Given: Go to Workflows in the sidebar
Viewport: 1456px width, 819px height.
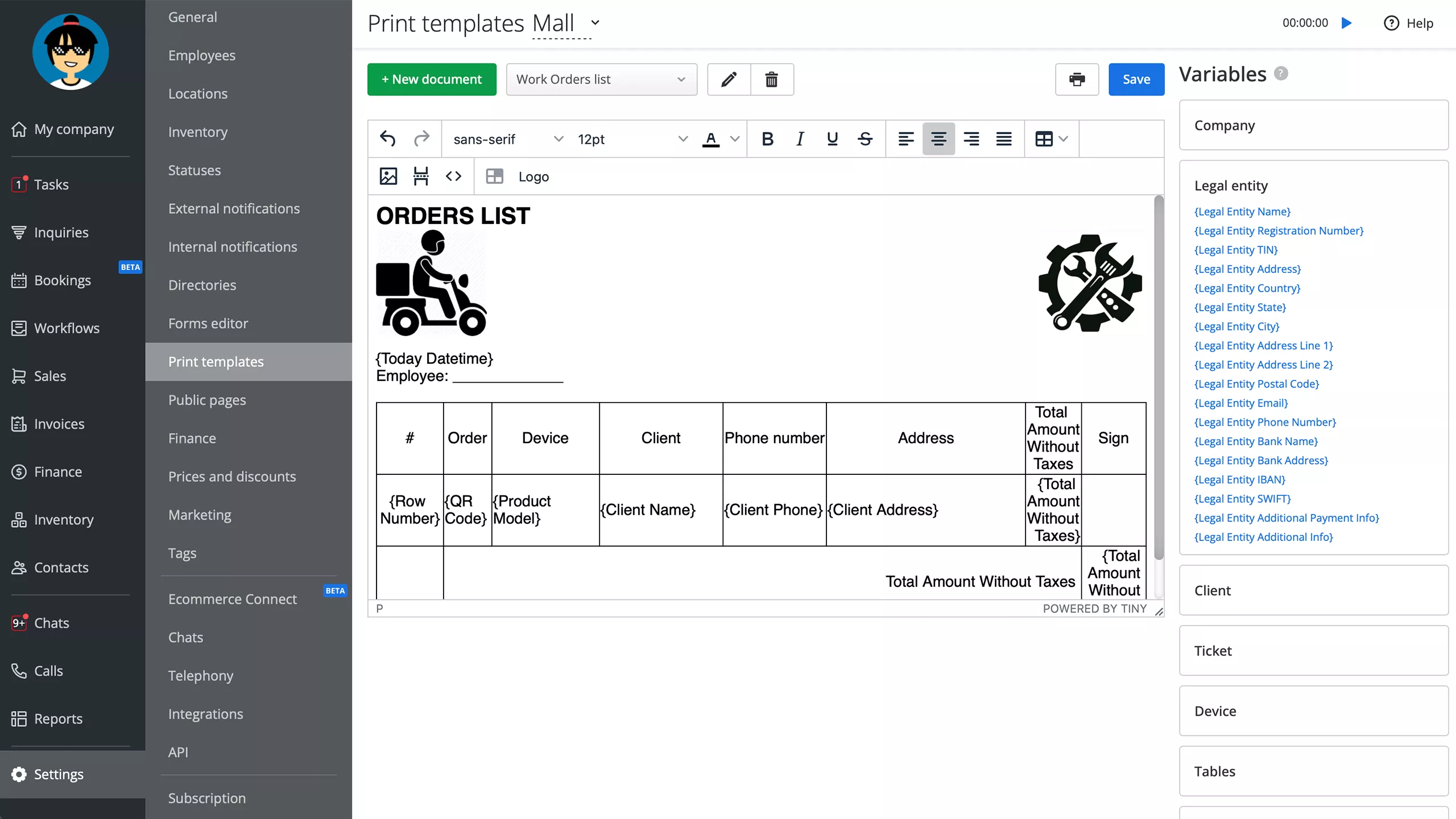Looking at the screenshot, I should click(67, 328).
